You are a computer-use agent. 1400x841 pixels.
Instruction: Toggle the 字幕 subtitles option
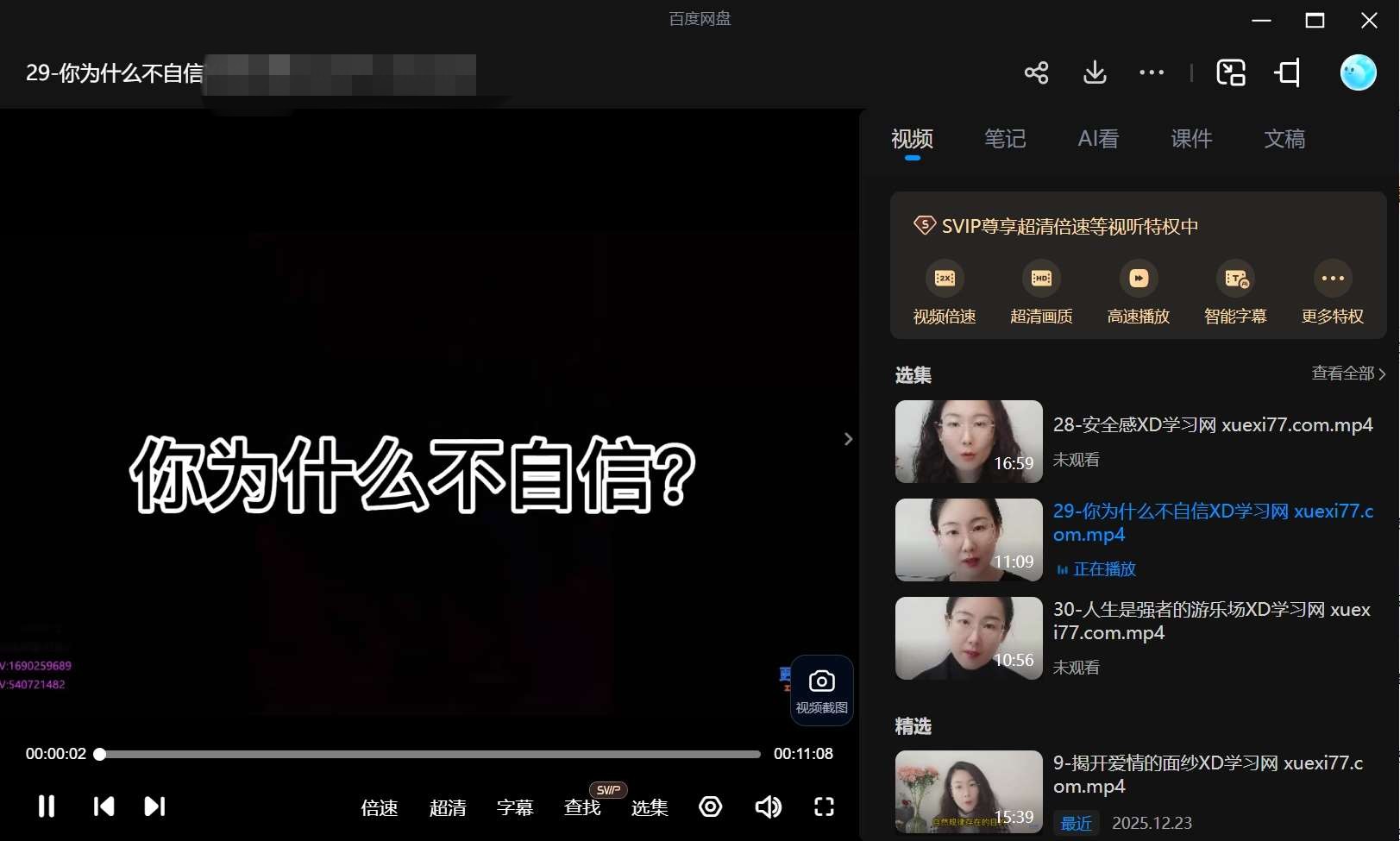[x=515, y=807]
